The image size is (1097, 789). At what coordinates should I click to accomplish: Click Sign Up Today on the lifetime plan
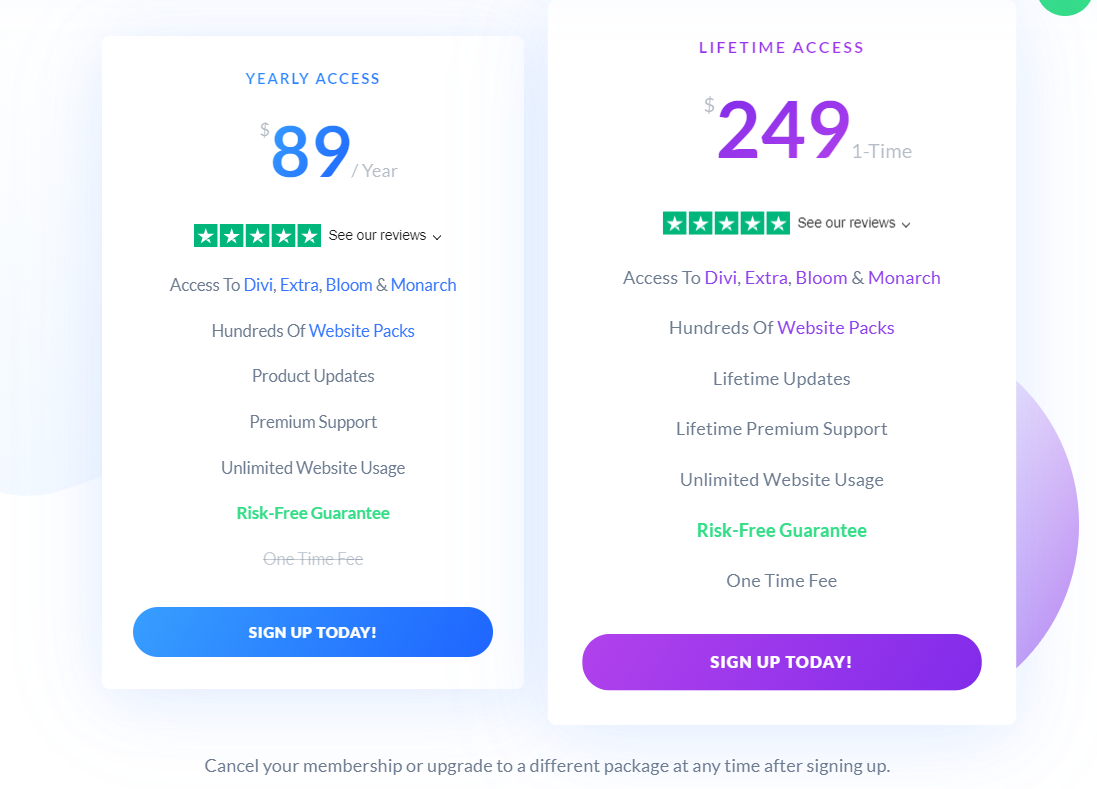[781, 661]
